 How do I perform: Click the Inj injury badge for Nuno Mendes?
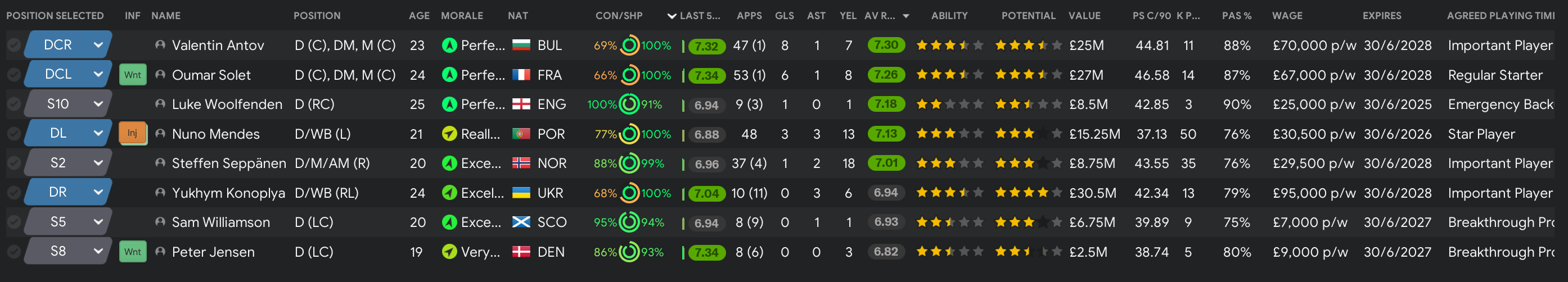(132, 134)
